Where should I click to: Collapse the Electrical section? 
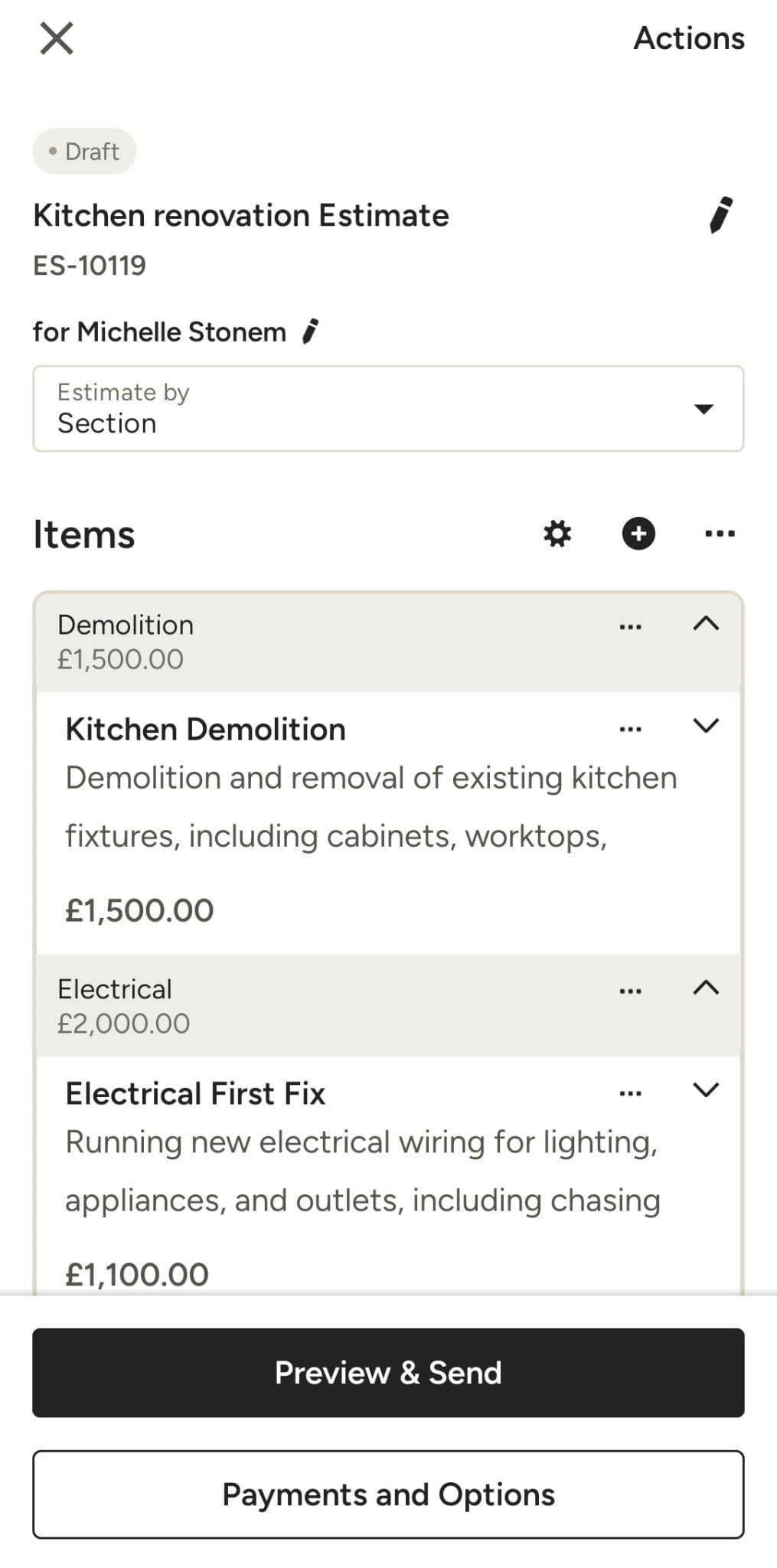pos(706,988)
